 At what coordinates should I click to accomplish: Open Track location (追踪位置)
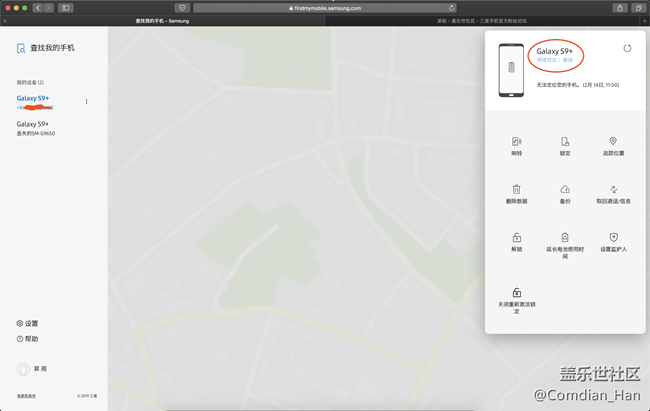613,142
